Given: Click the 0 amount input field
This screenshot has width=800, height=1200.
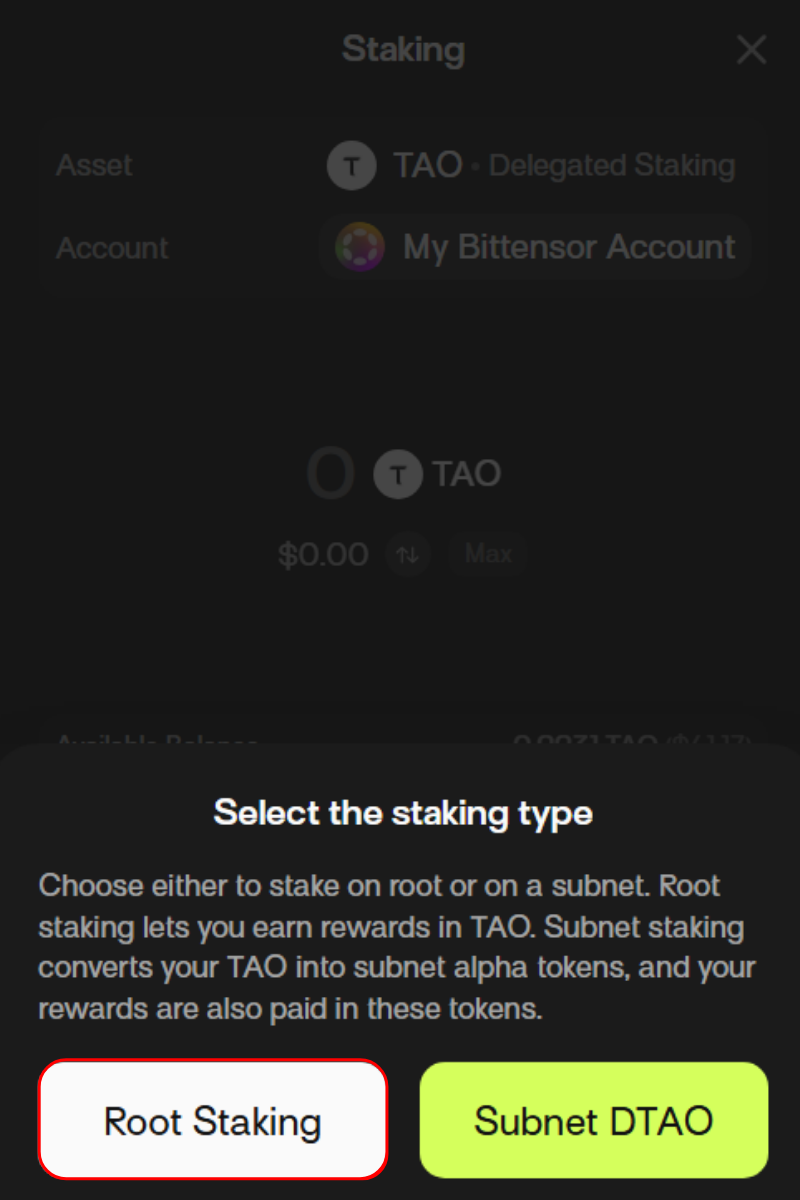Looking at the screenshot, I should click(330, 474).
